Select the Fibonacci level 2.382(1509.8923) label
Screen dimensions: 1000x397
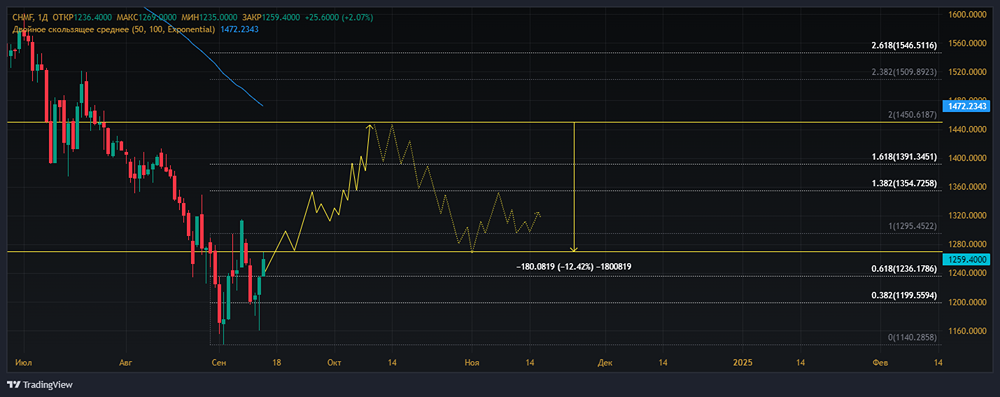pyautogui.click(x=904, y=72)
